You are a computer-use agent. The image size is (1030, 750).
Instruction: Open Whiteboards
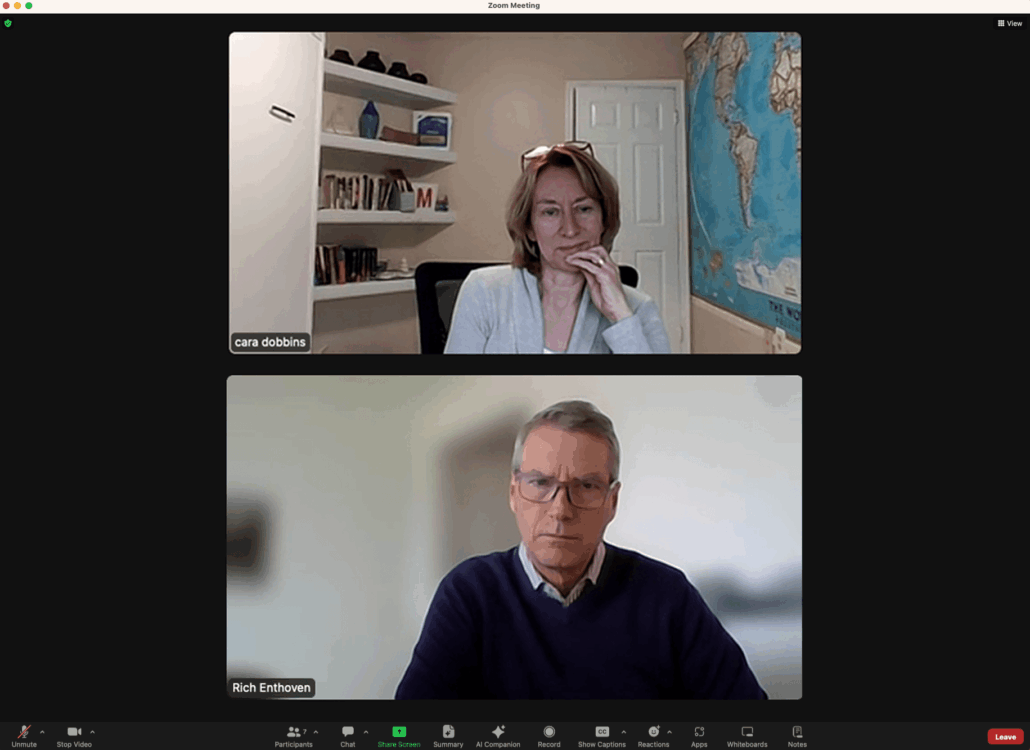(x=746, y=735)
